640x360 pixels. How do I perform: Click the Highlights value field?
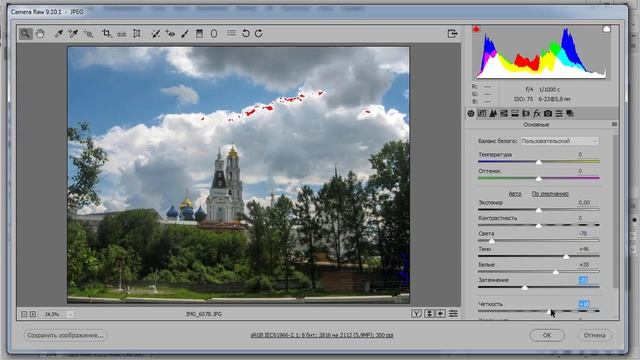tap(584, 233)
